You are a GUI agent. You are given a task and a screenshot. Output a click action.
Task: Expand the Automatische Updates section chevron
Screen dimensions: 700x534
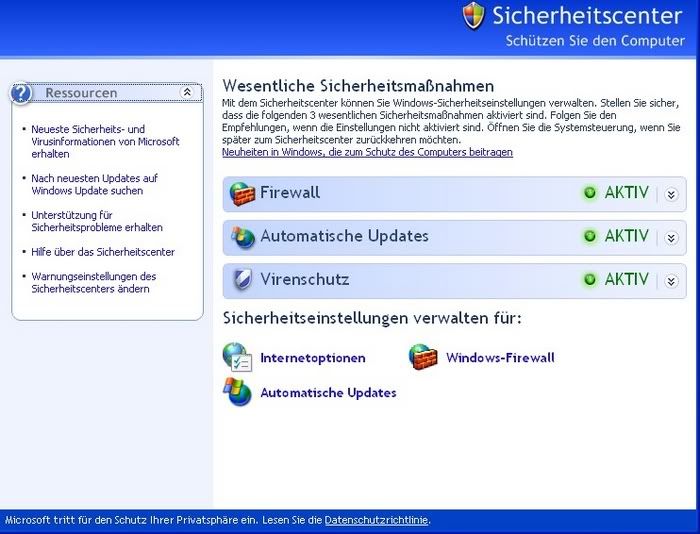click(671, 237)
